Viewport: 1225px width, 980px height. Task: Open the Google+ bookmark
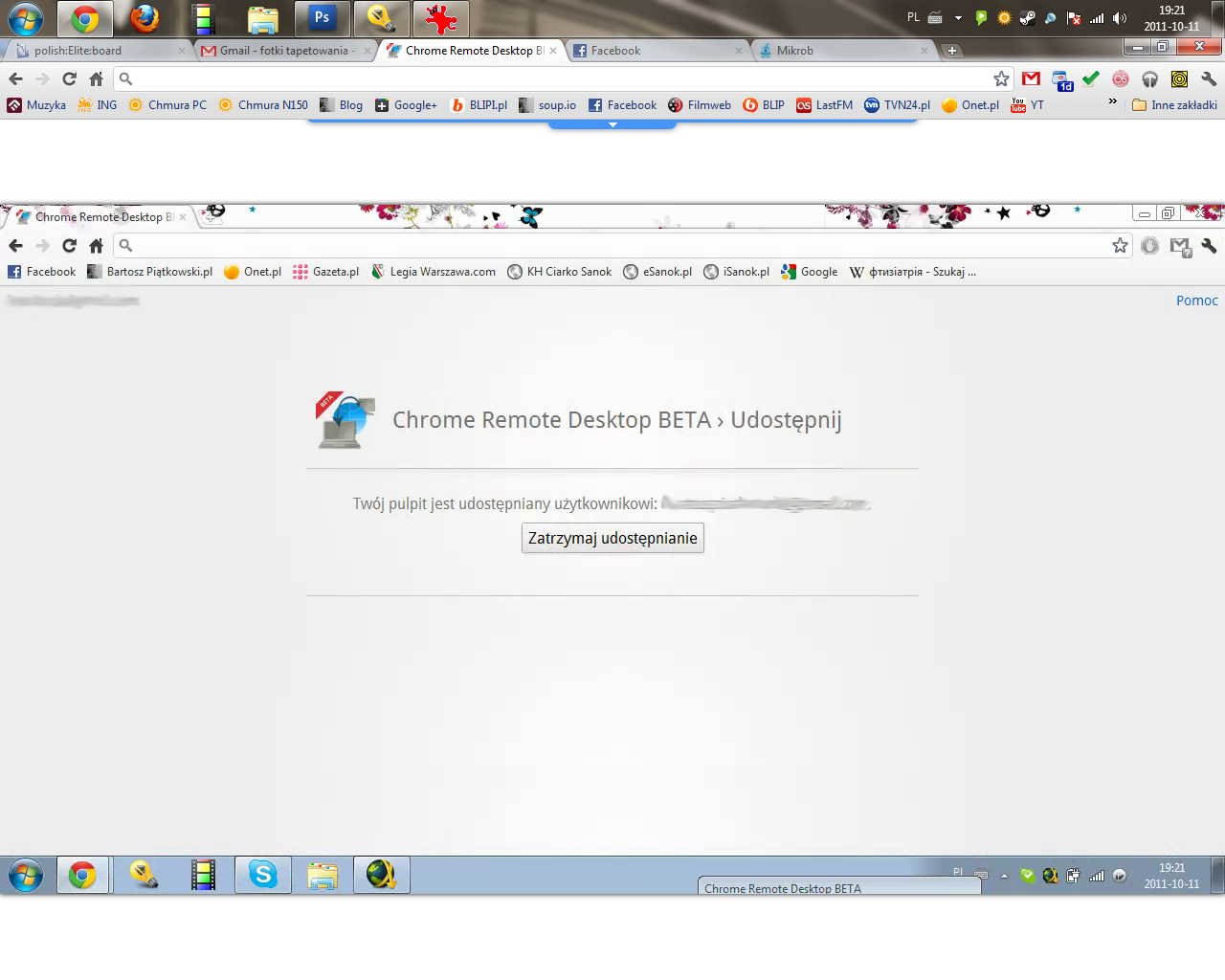tap(406, 105)
